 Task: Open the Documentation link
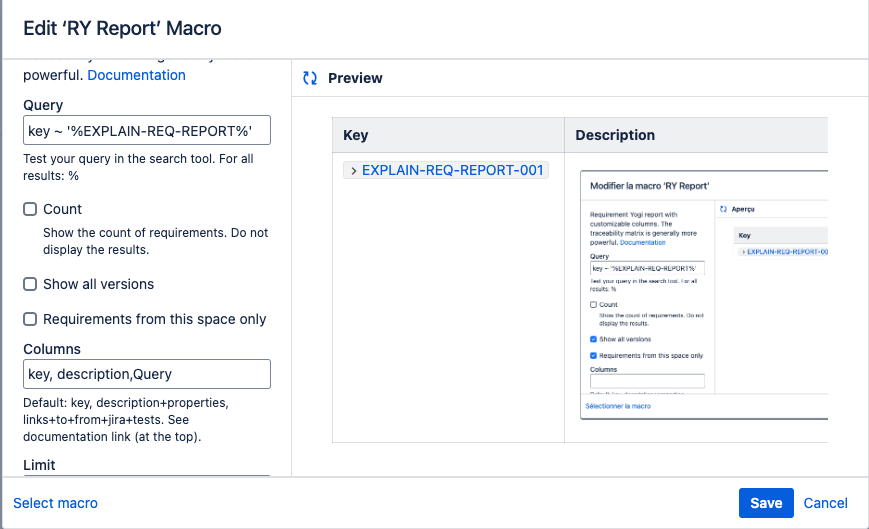coord(136,75)
